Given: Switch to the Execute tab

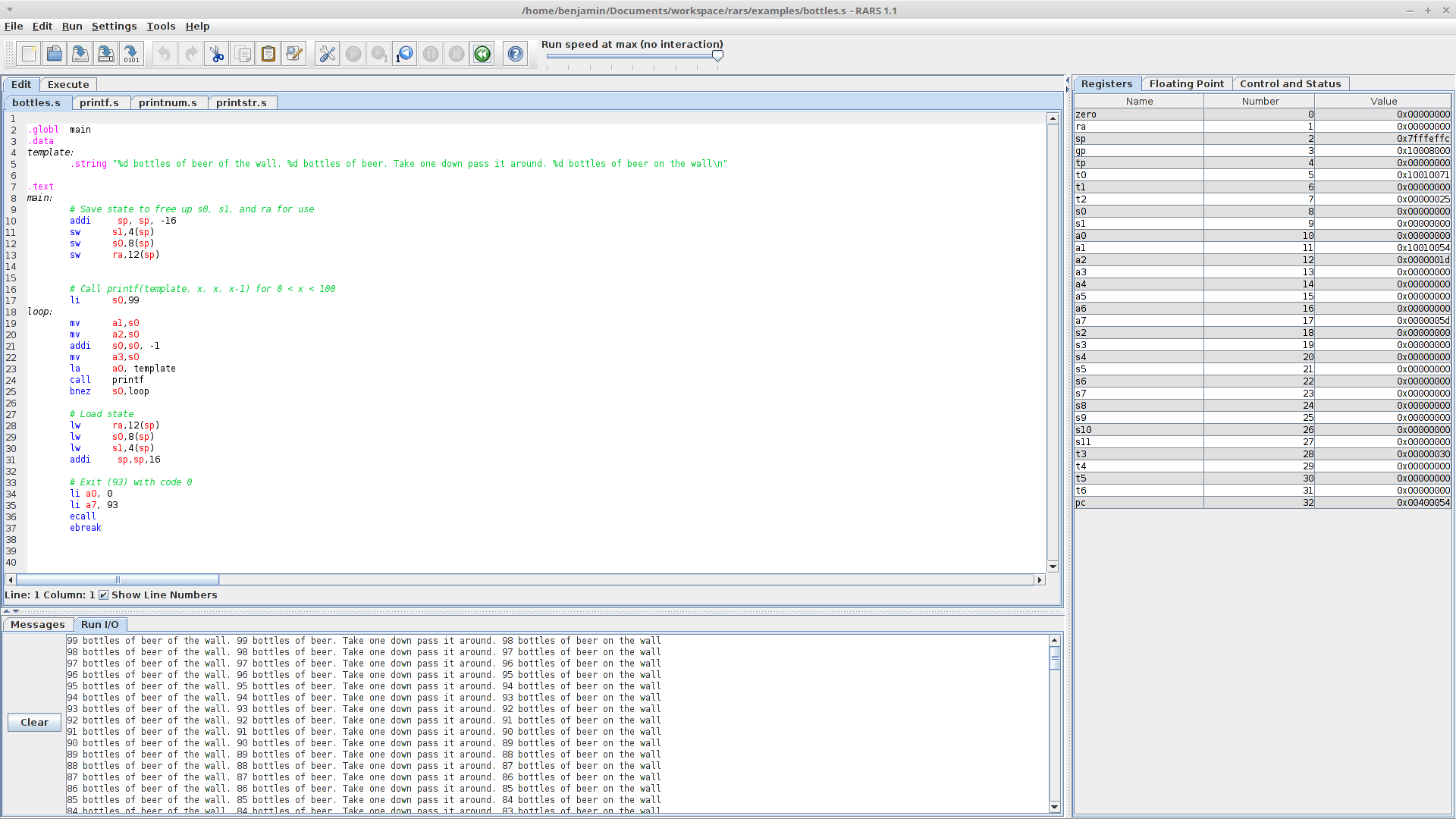Looking at the screenshot, I should 68,84.
